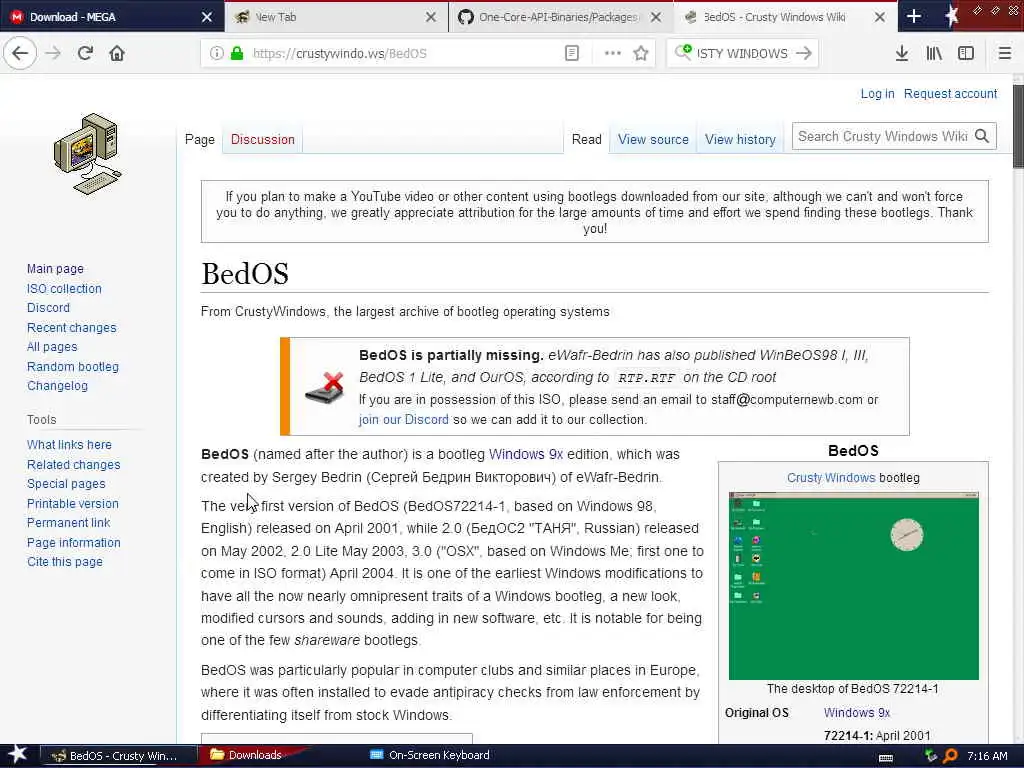Open the browser home page

[117, 53]
